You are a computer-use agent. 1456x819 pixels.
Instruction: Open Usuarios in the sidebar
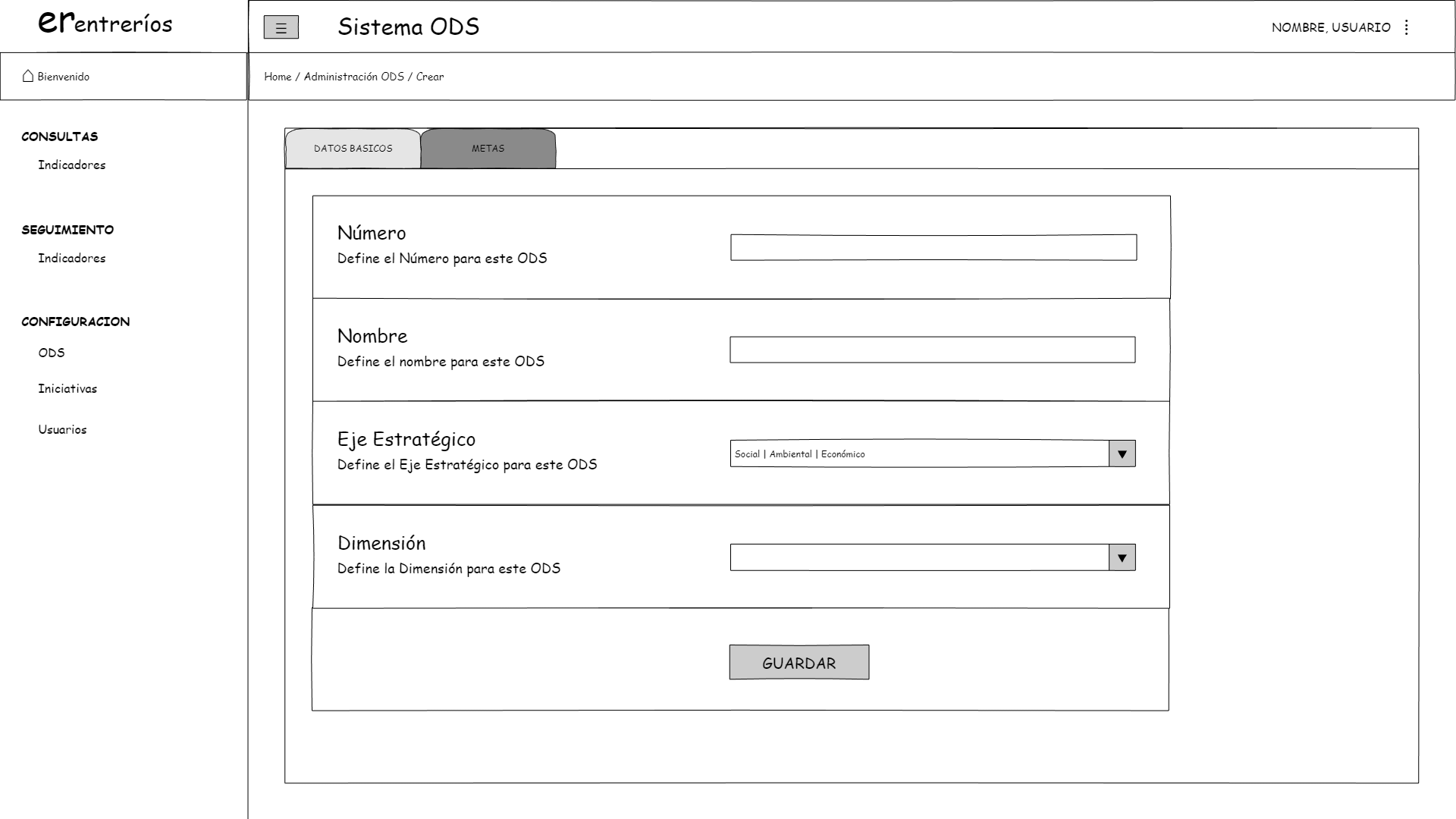(62, 430)
